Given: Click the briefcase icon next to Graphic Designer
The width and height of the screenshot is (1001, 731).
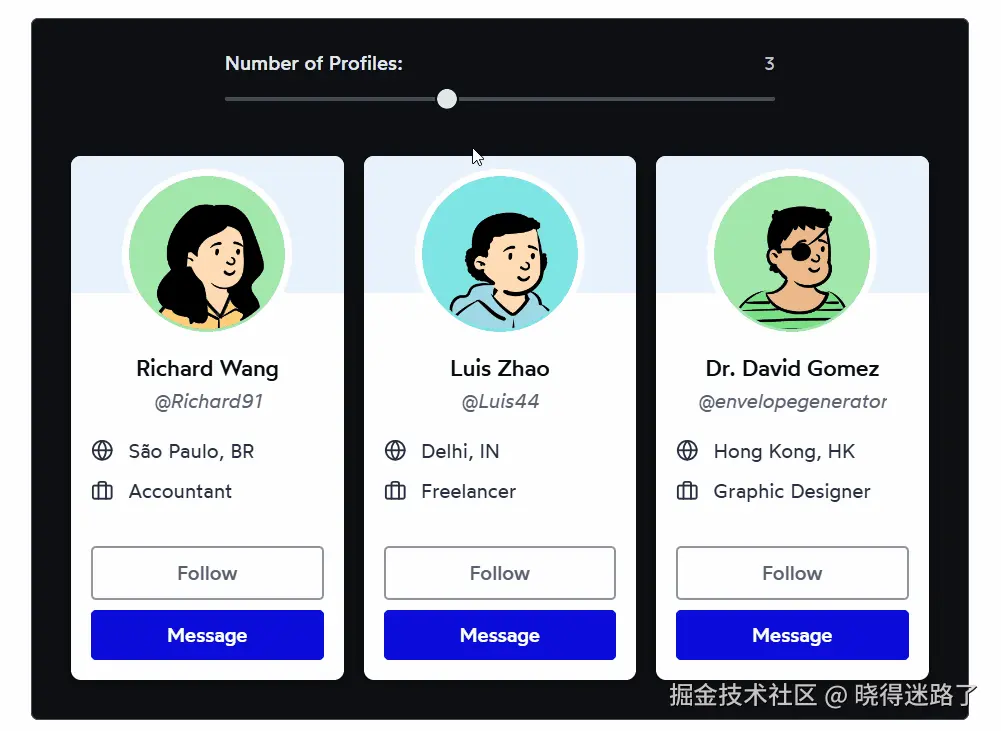Looking at the screenshot, I should pyautogui.click(x=687, y=491).
